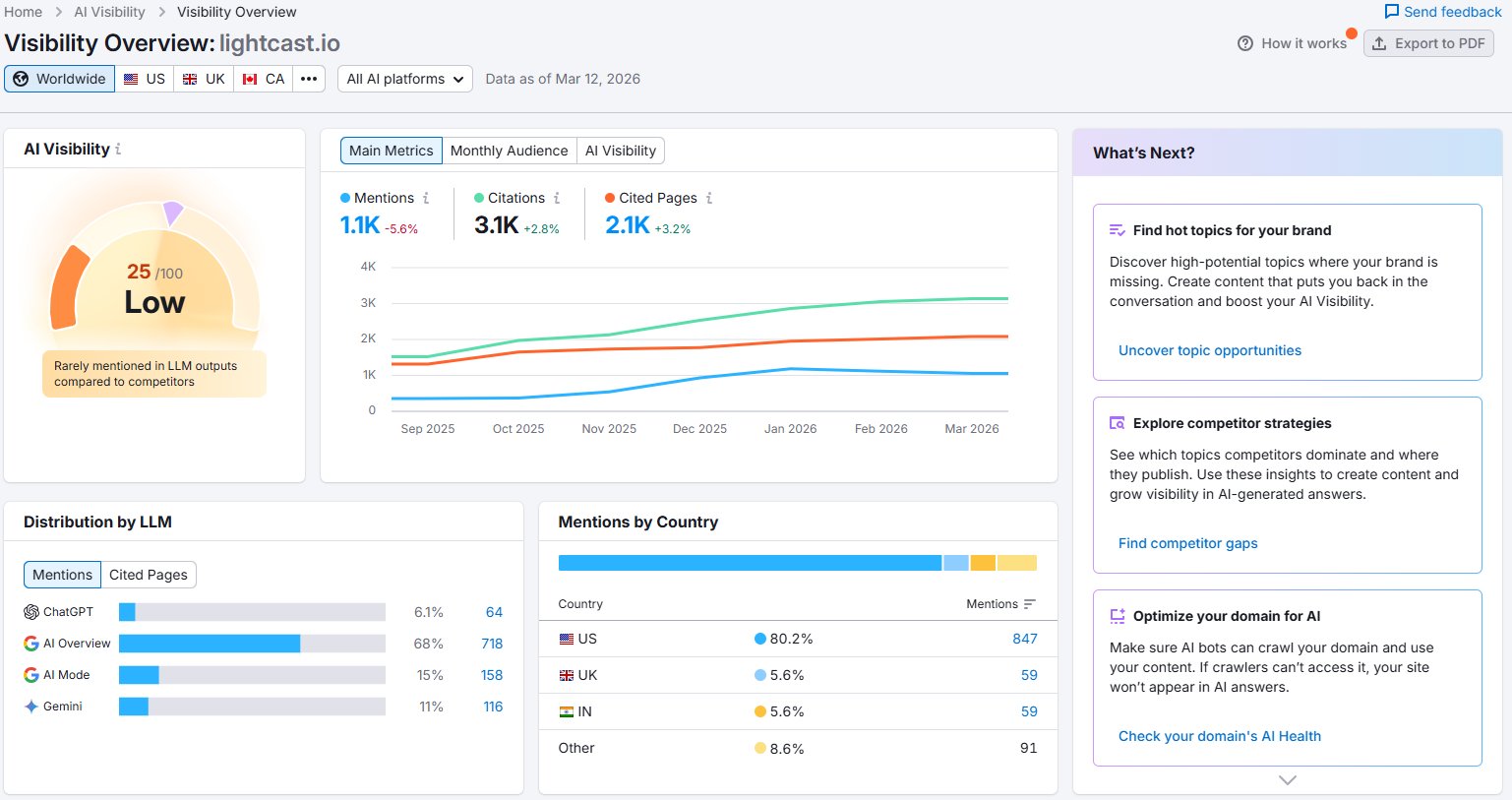Select the Mentions tab in Distribution by LLM
1512x800 pixels.
point(62,575)
